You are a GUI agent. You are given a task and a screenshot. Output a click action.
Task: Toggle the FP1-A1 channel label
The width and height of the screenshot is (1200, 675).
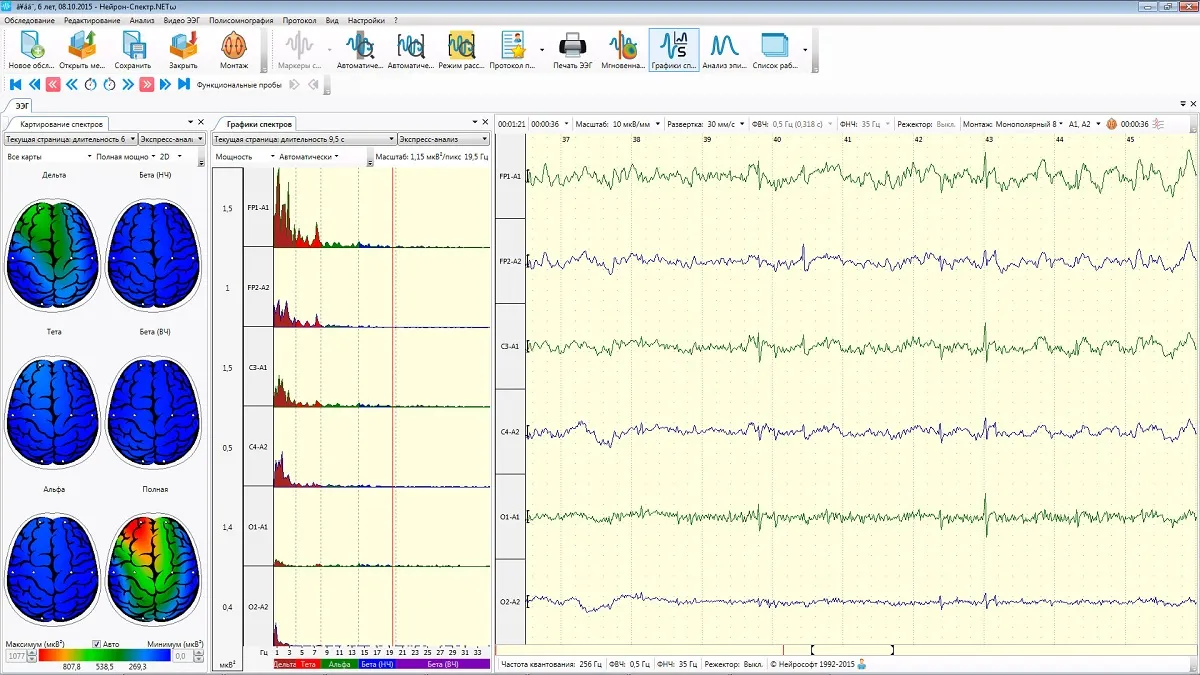tap(510, 176)
